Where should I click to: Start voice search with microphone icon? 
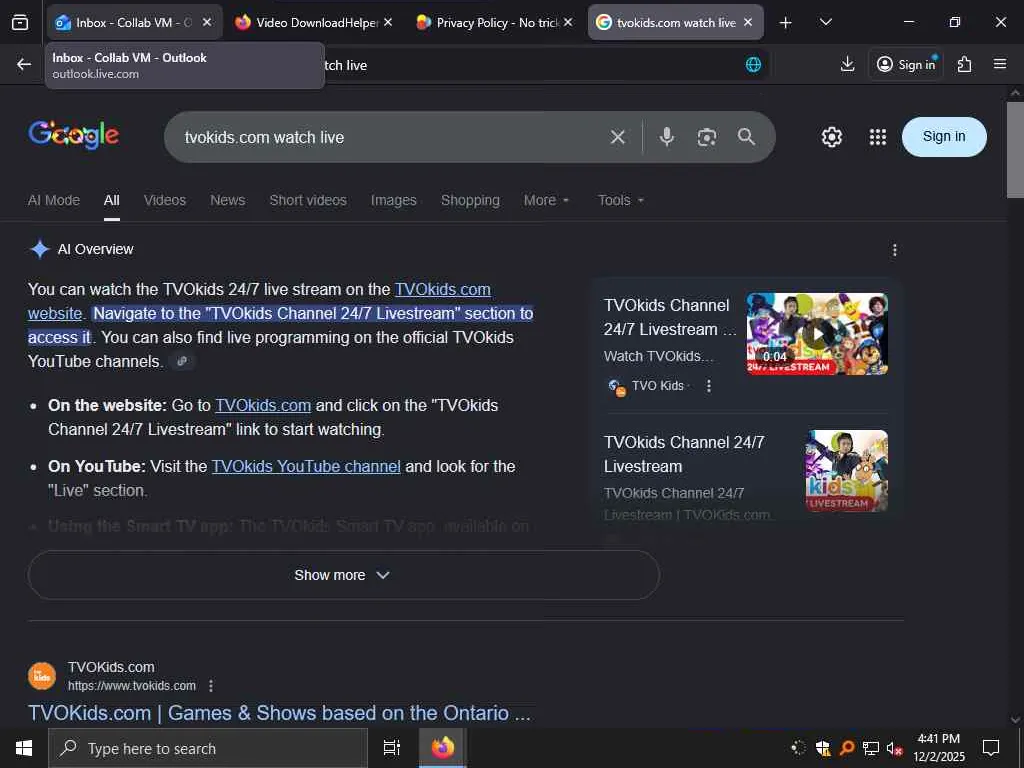click(666, 137)
